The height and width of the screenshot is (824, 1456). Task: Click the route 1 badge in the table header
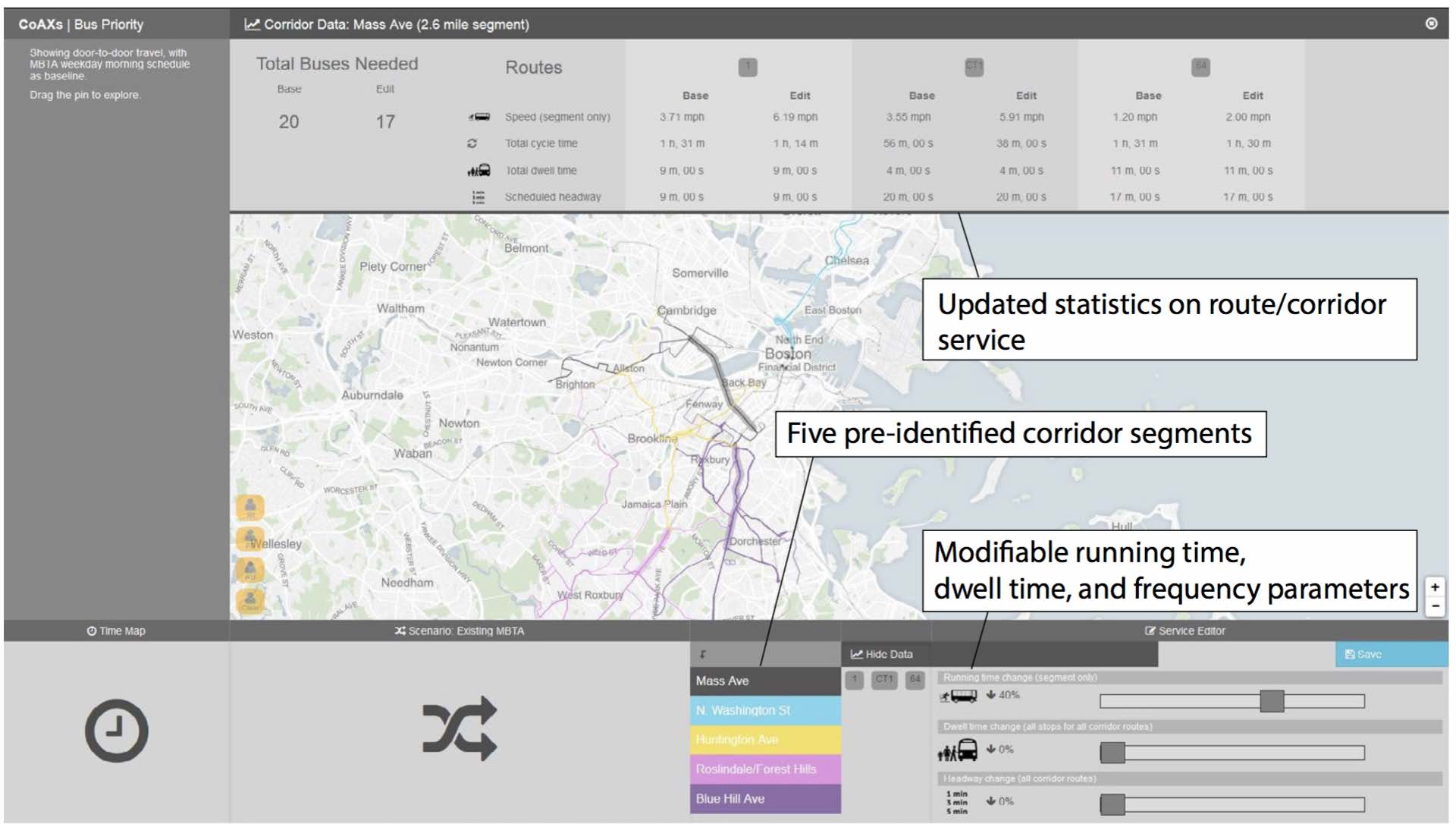(x=748, y=67)
